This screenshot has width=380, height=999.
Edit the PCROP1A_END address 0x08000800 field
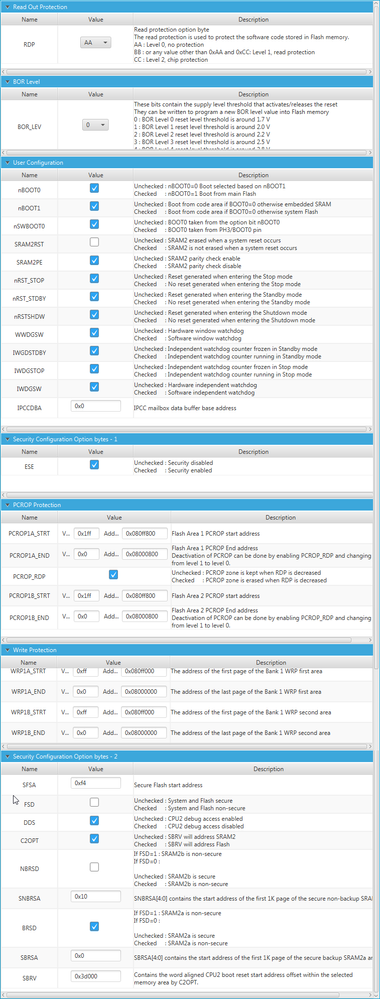click(x=144, y=555)
